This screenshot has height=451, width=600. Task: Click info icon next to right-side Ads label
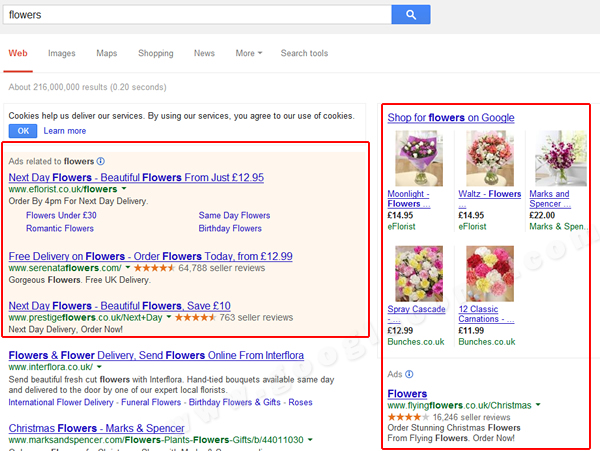(x=409, y=374)
